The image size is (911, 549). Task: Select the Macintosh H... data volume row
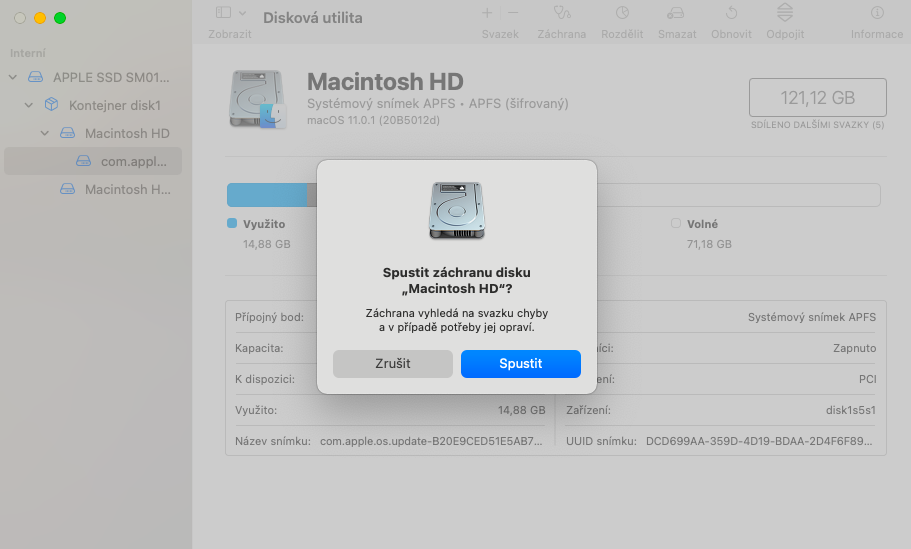(93, 189)
